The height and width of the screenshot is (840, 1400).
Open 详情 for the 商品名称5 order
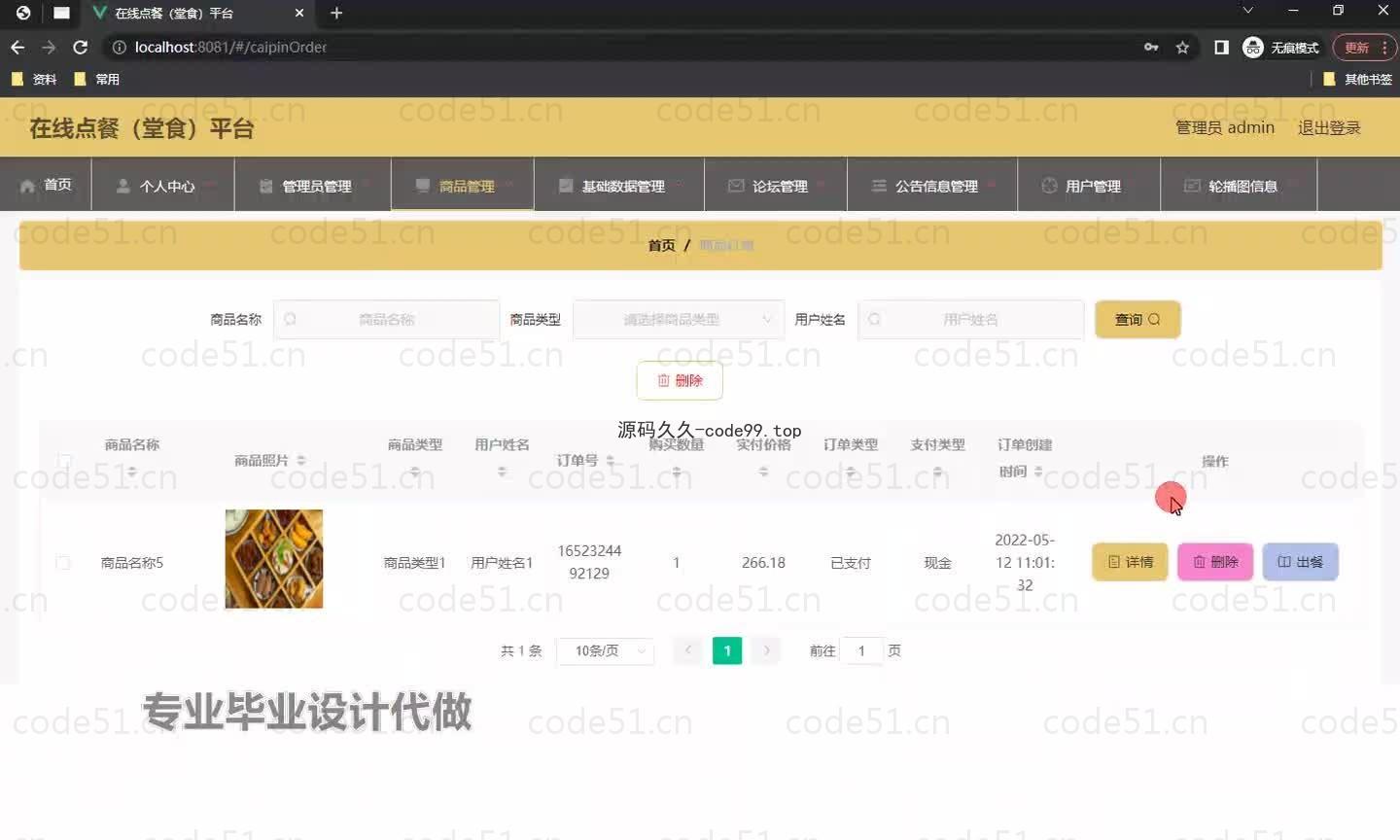point(1130,562)
